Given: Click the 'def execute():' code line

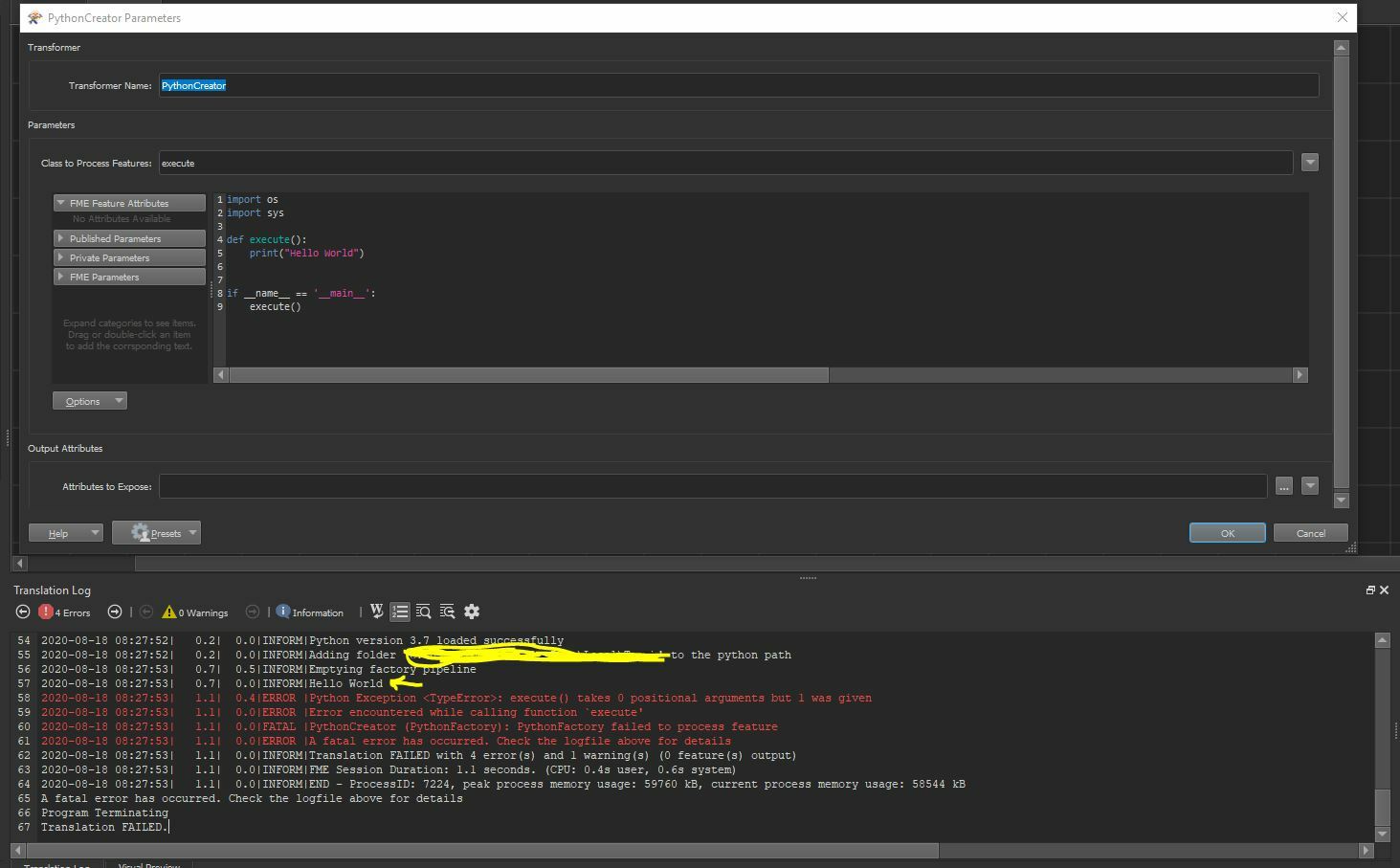Looking at the screenshot, I should tap(267, 239).
